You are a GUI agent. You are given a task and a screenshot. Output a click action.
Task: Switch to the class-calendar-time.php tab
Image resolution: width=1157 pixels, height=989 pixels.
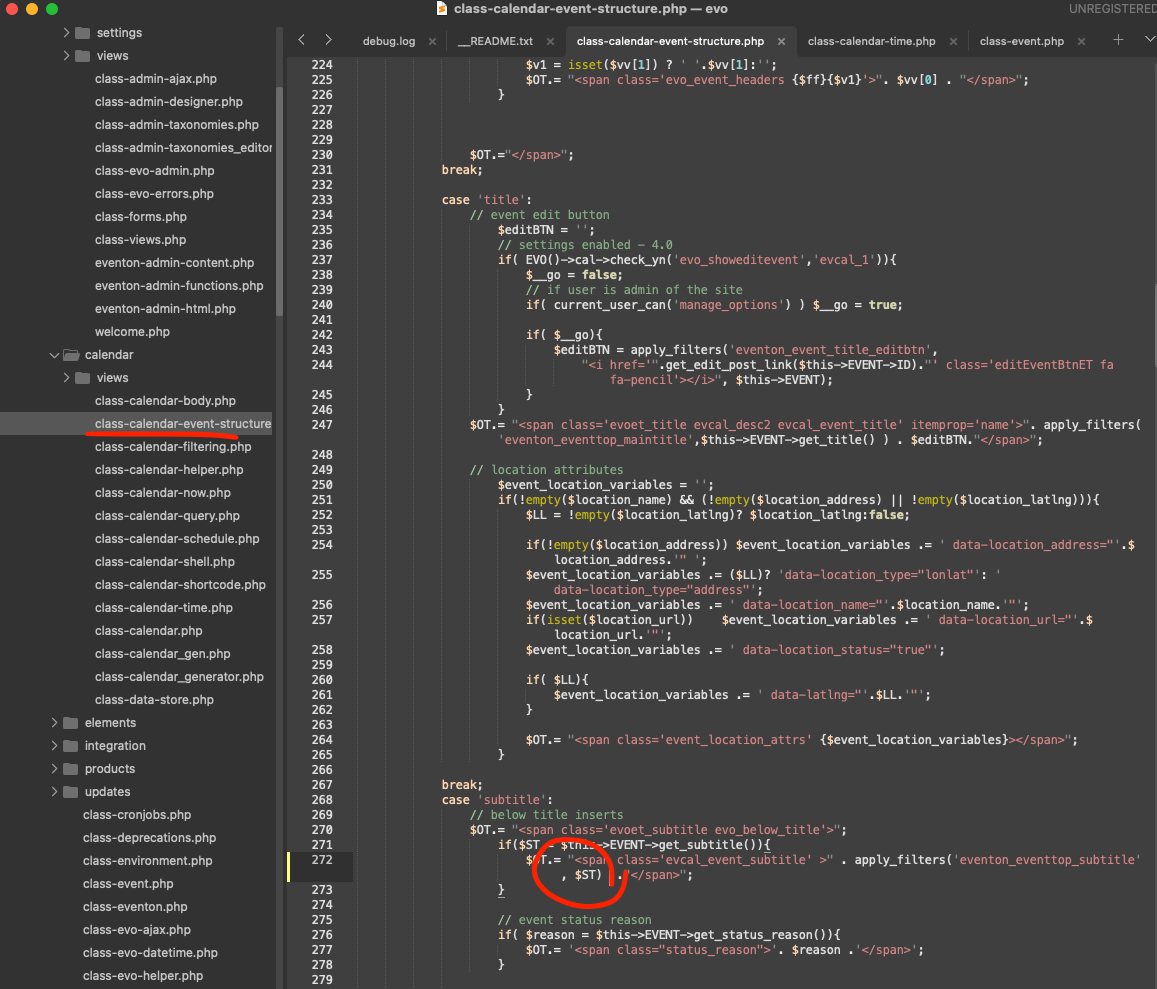(x=871, y=41)
